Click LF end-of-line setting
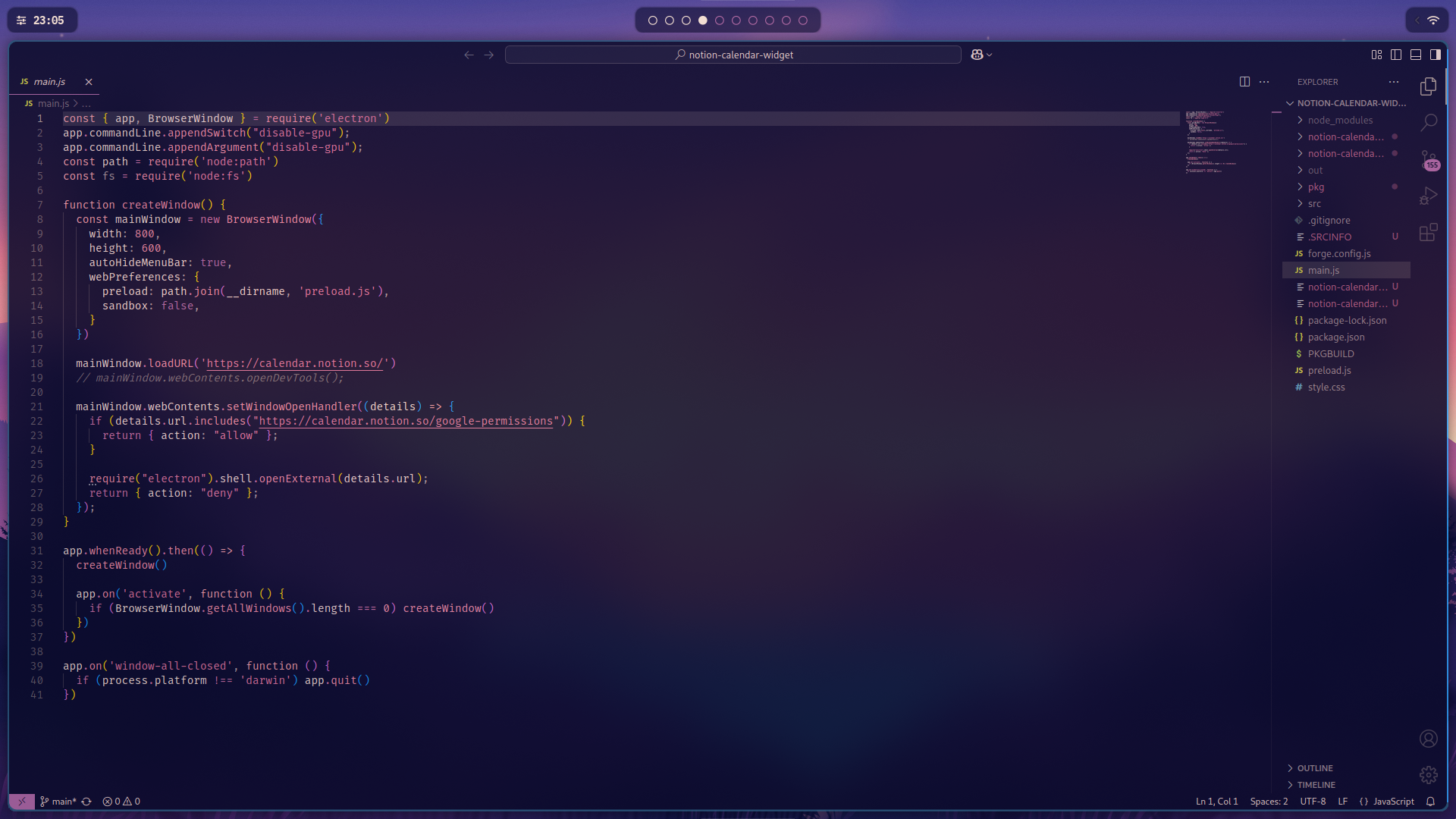 (1342, 802)
